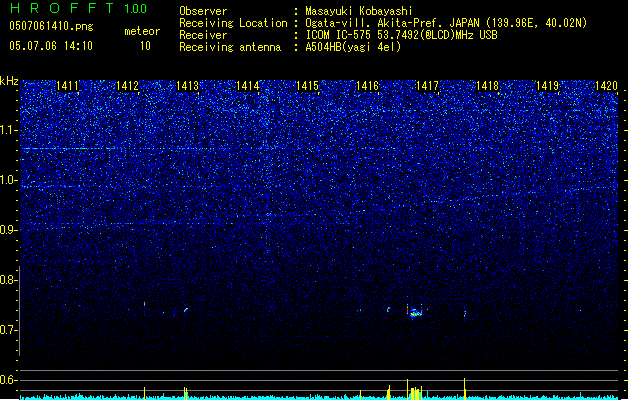
Task: Click the date stamp 05.07.06 14:10
Action: 51,46
